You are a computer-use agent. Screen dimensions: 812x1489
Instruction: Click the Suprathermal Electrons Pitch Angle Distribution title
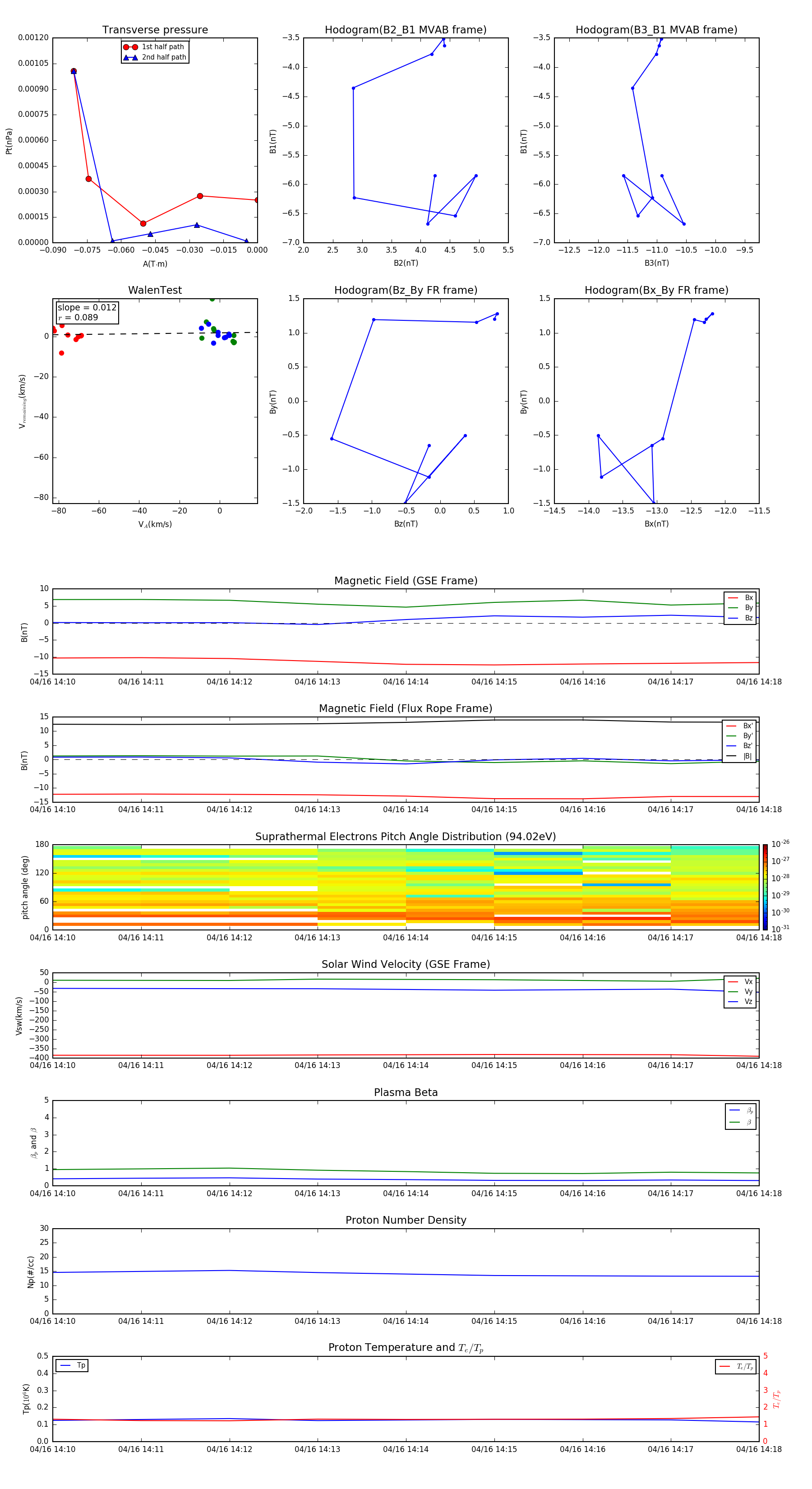[x=406, y=837]
